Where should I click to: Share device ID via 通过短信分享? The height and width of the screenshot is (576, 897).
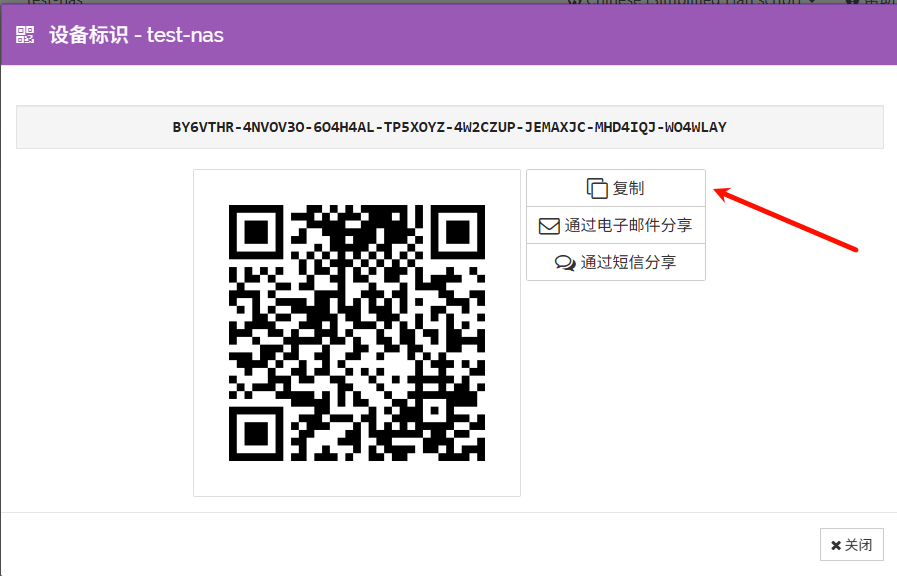coord(627,263)
